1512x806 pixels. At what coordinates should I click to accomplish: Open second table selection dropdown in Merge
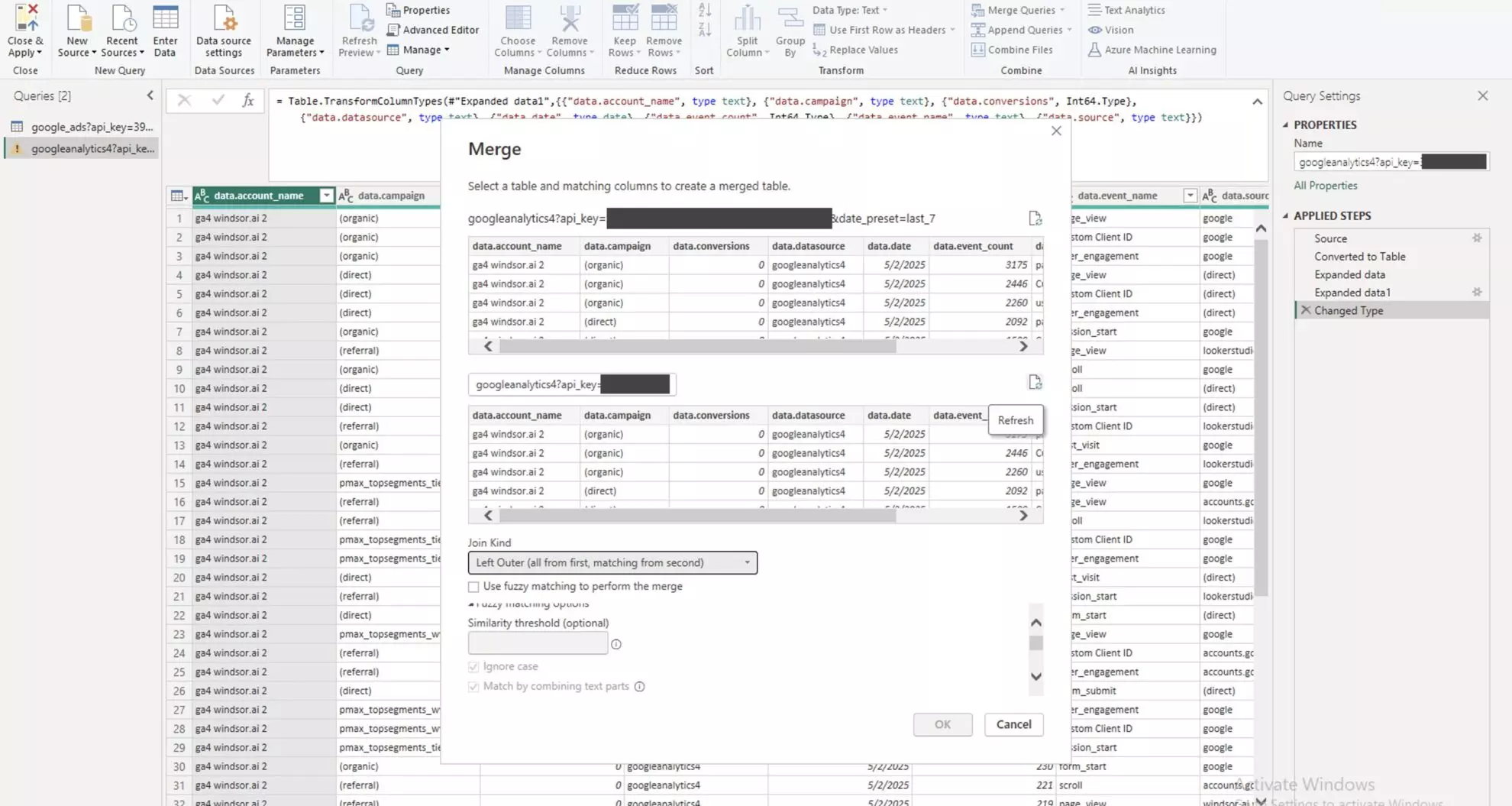point(572,384)
